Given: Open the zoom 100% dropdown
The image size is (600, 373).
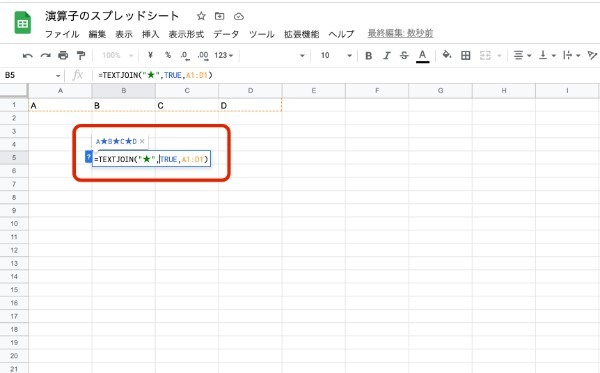Looking at the screenshot, I should click(117, 55).
